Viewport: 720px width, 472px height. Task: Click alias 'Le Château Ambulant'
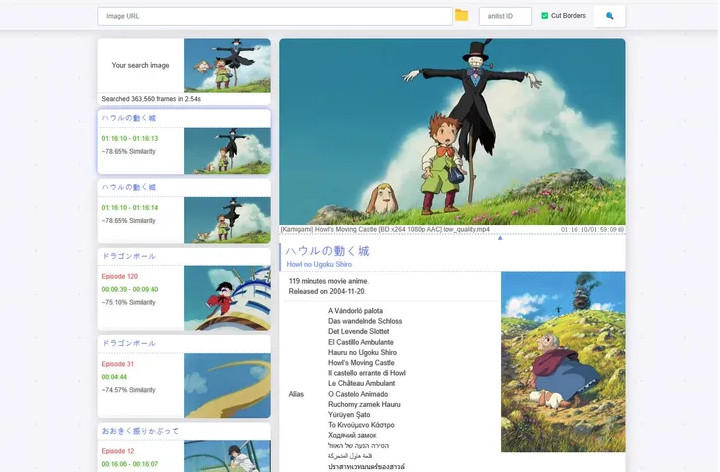[x=361, y=383]
